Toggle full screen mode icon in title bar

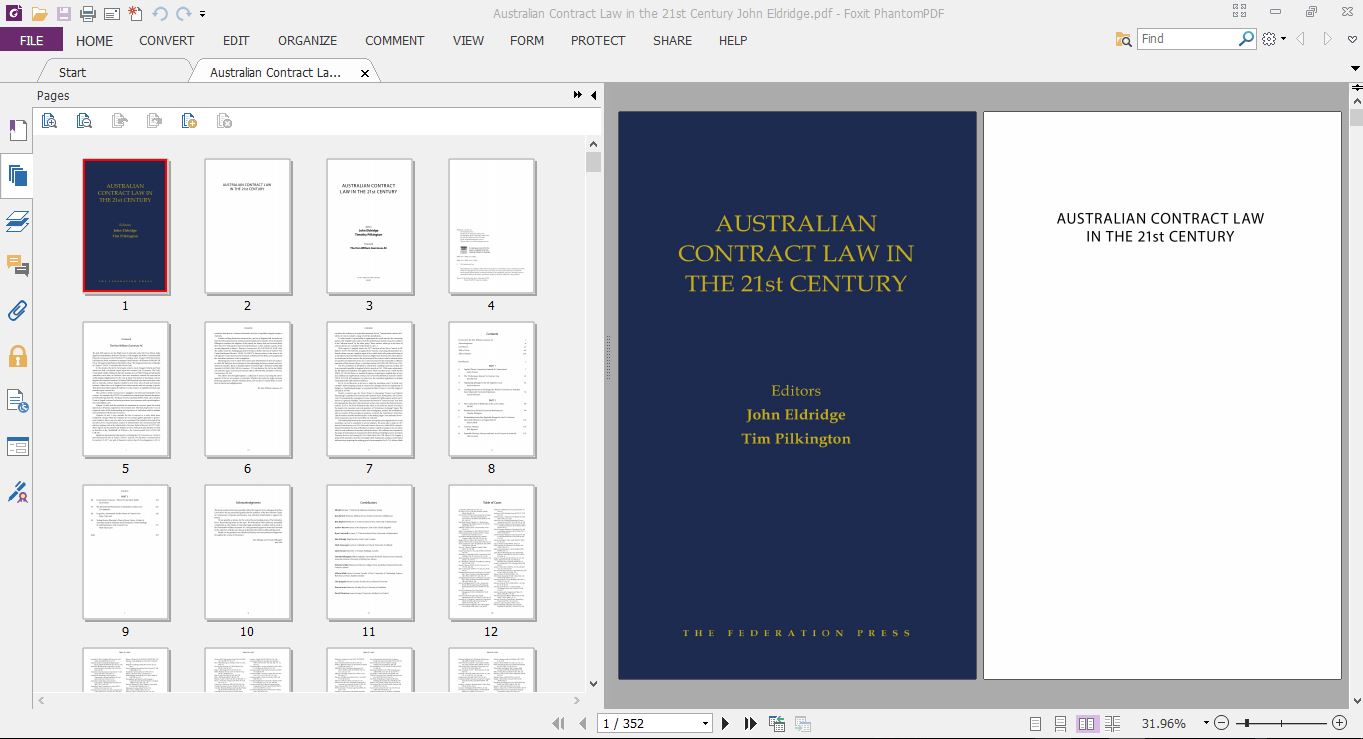(1240, 13)
